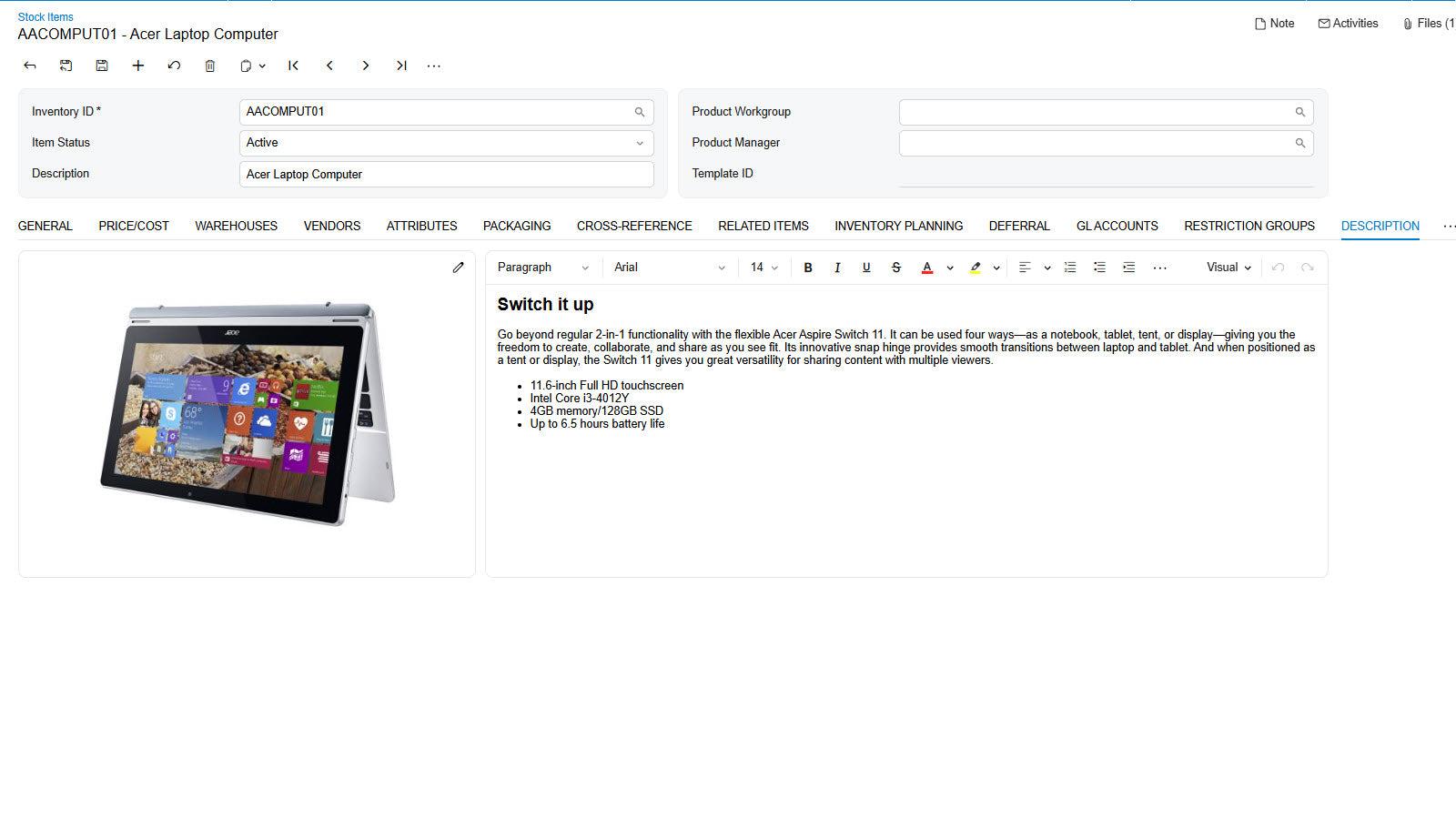Toggle italic formatting in the editor
This screenshot has height=819, width=1456.
837,268
